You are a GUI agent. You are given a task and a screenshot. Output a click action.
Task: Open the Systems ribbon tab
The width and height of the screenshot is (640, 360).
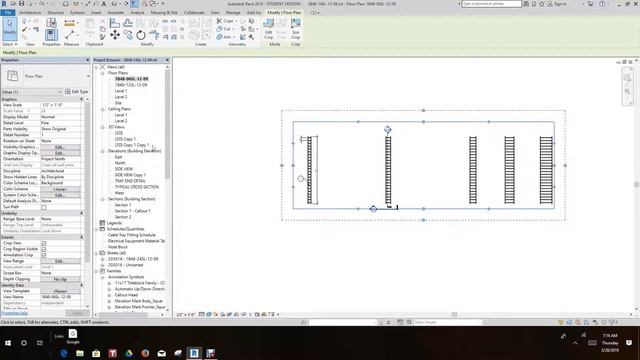pyautogui.click(x=77, y=13)
